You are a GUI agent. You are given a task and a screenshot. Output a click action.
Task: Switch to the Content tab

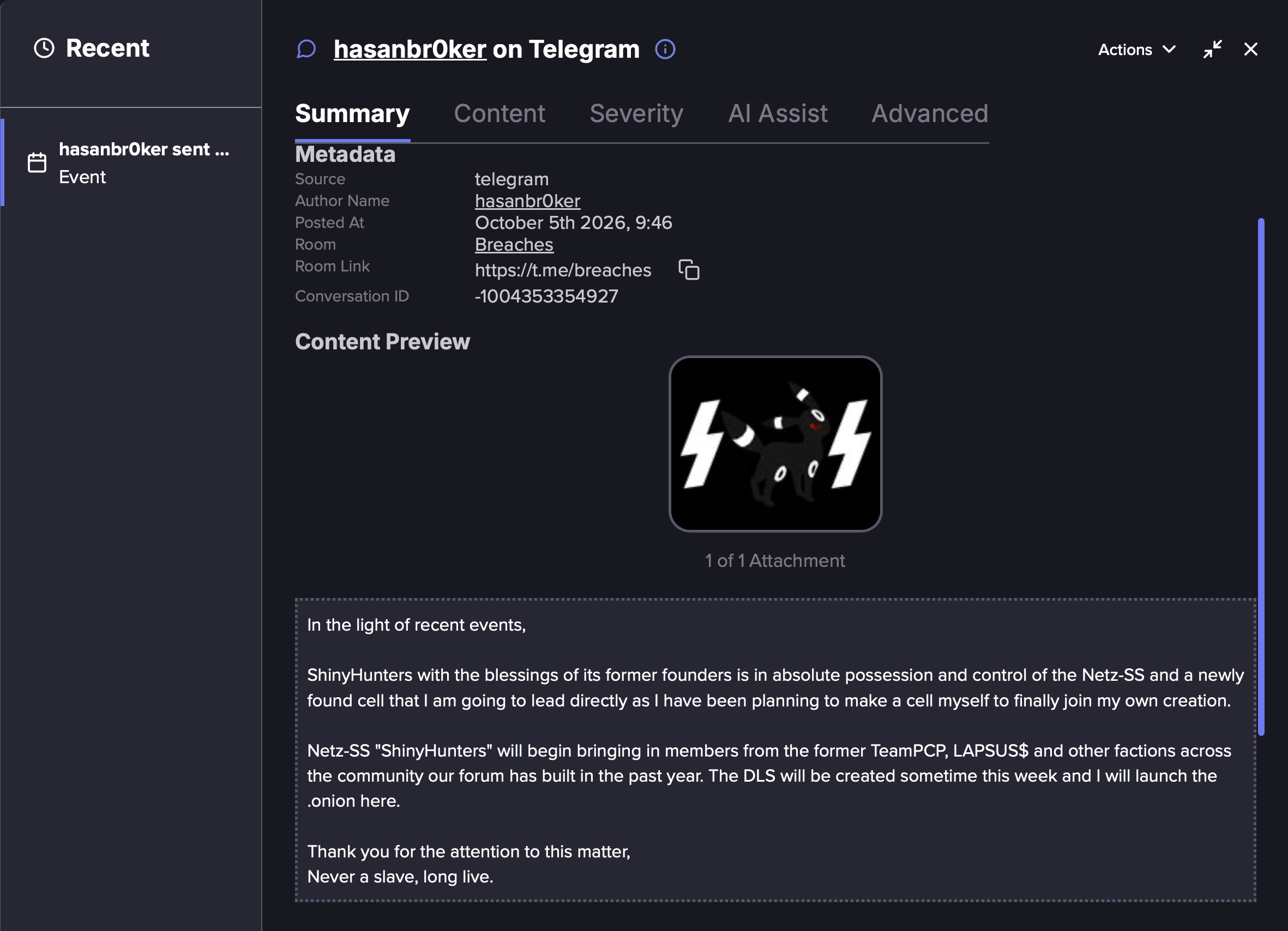point(499,113)
